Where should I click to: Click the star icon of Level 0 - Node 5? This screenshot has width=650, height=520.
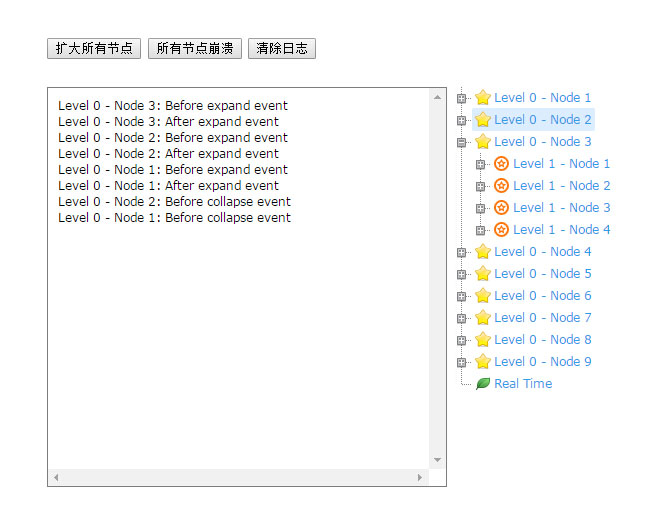tap(483, 274)
